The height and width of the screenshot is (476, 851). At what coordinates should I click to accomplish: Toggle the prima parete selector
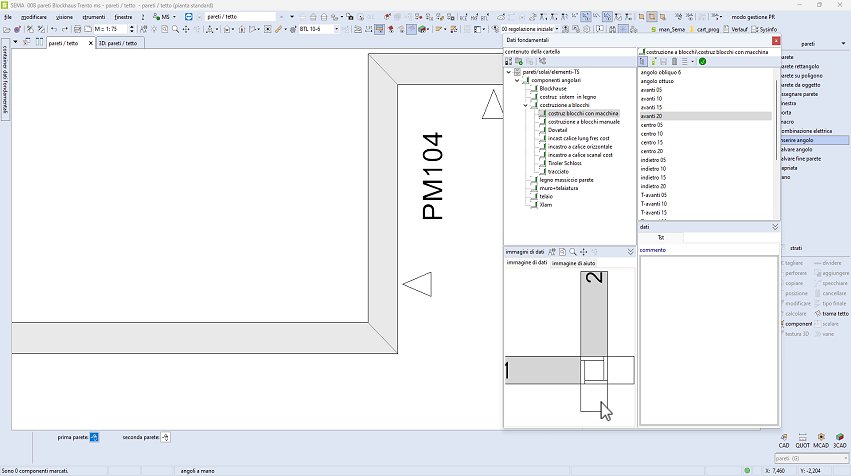[94, 437]
